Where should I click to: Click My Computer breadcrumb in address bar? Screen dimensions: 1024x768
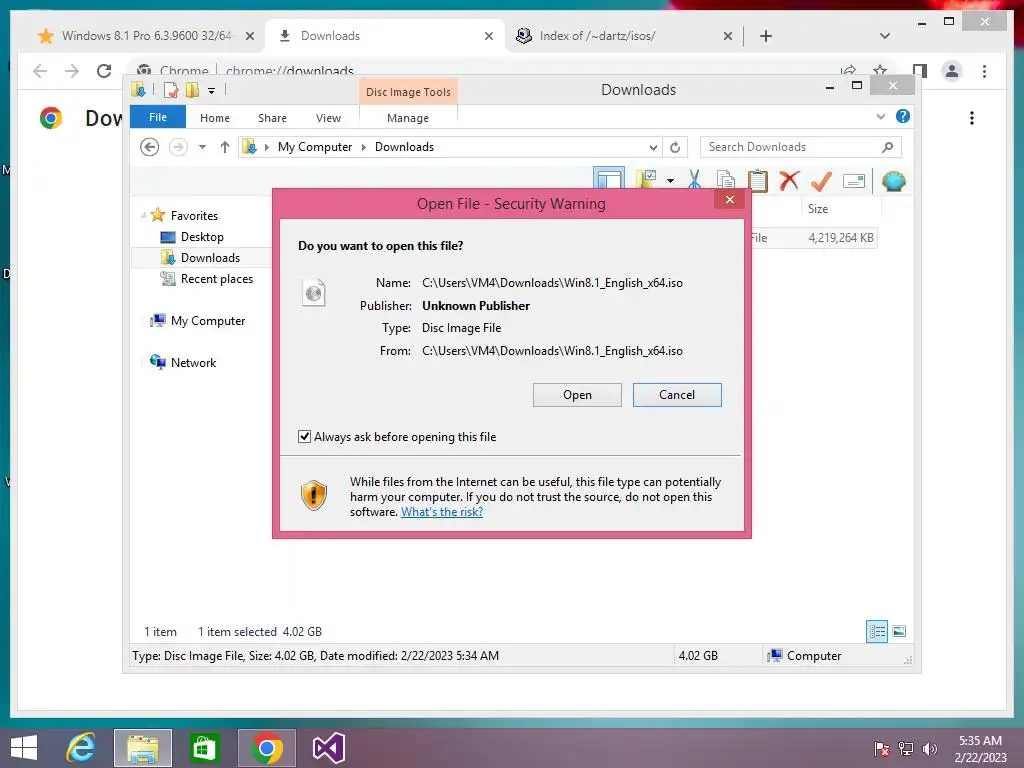(315, 147)
